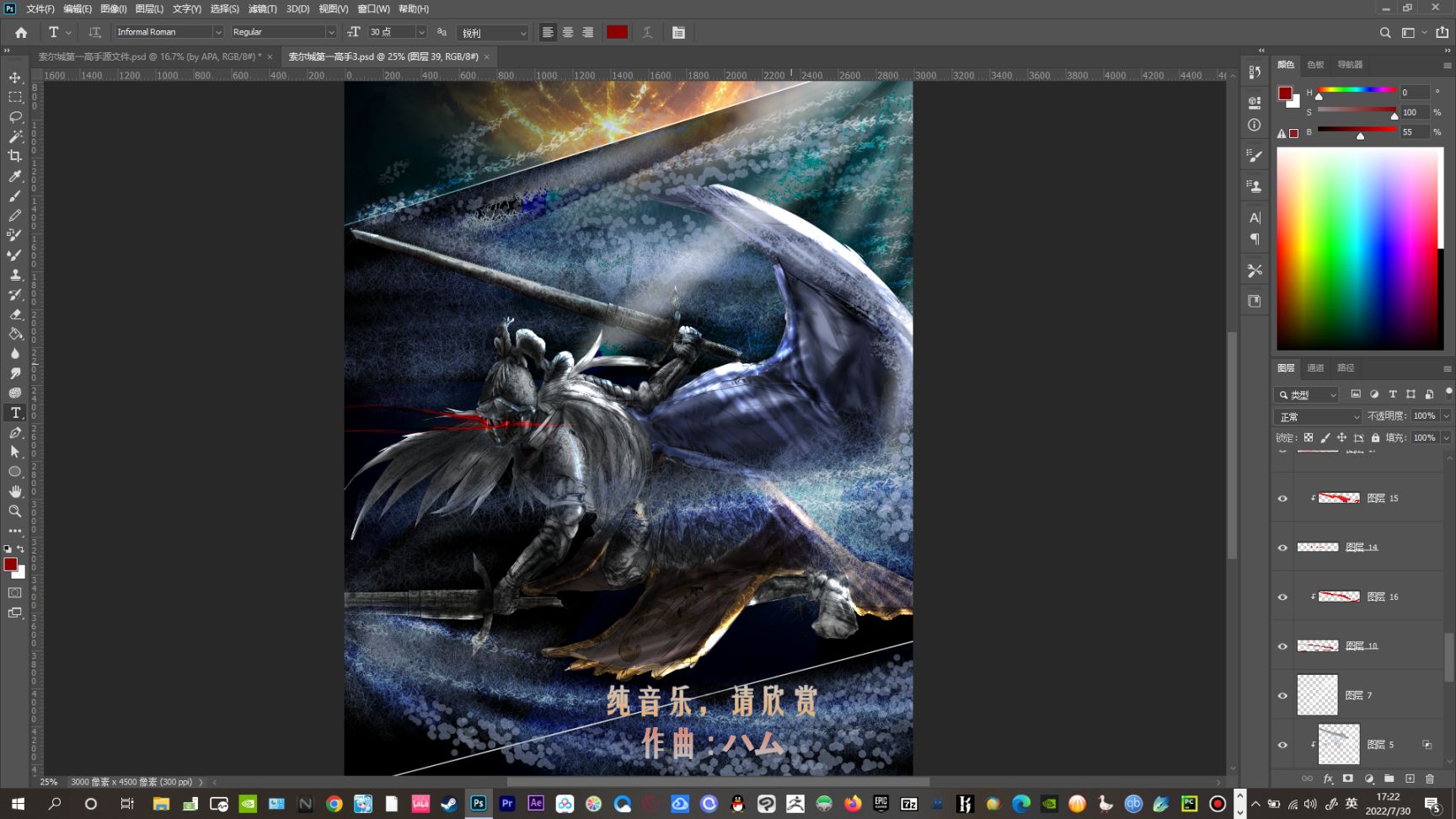This screenshot has height=819, width=1456.
Task: Select the Path Selection arrow tool
Action: (x=15, y=452)
